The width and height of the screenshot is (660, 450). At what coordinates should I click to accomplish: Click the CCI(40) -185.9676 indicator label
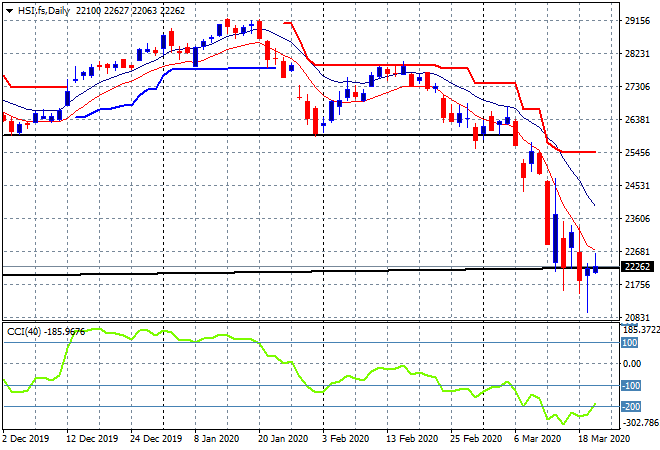46,332
